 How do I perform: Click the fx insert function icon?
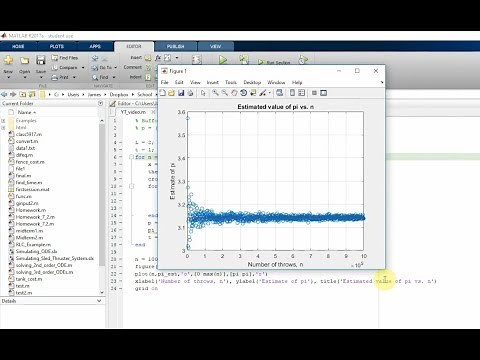(158, 58)
